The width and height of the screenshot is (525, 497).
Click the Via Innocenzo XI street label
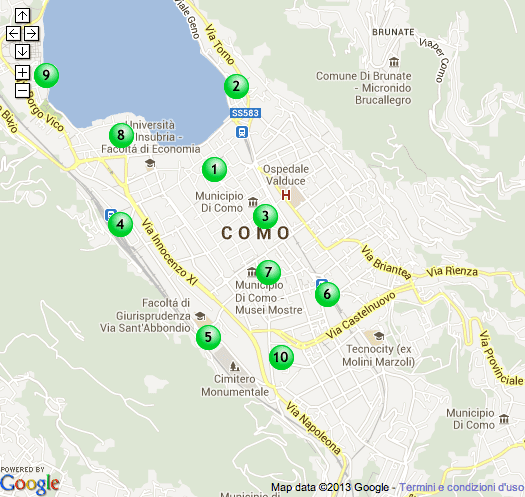[x=169, y=252]
